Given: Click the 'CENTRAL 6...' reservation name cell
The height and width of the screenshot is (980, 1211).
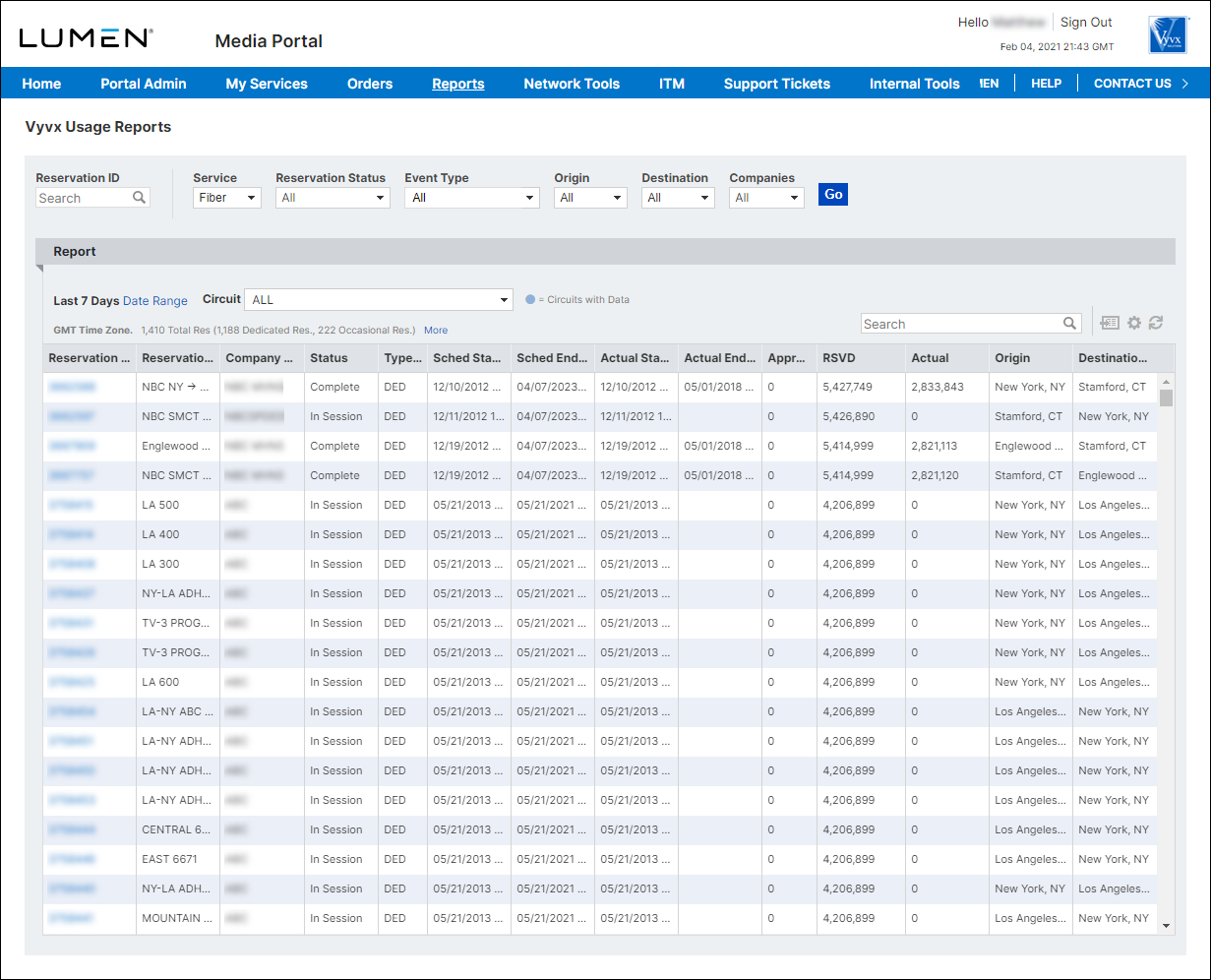Looking at the screenshot, I should tap(177, 829).
